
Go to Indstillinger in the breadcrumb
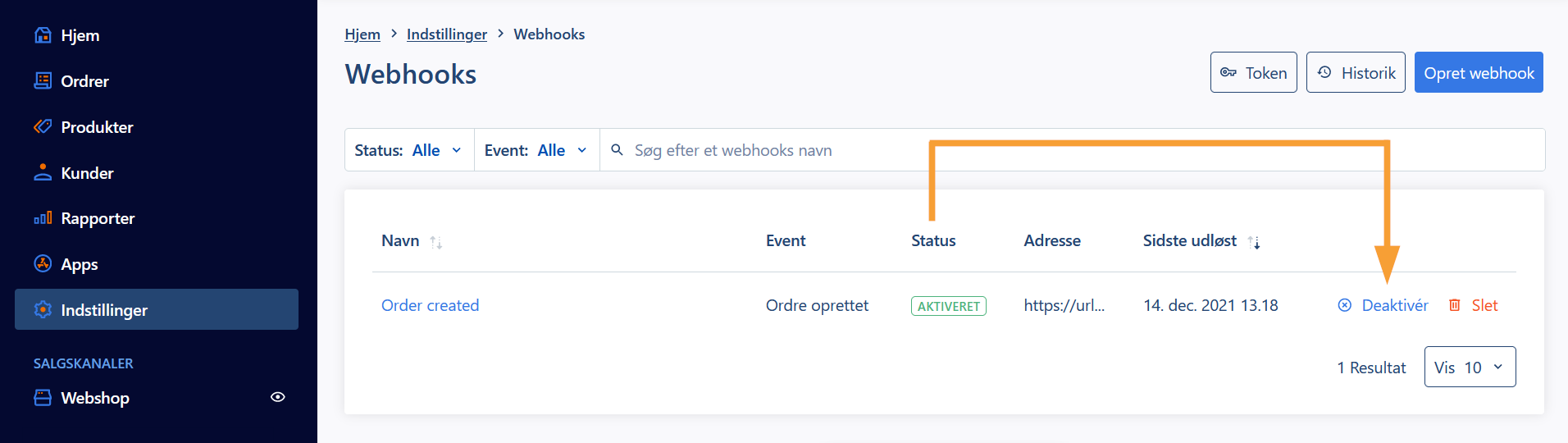coord(447,34)
